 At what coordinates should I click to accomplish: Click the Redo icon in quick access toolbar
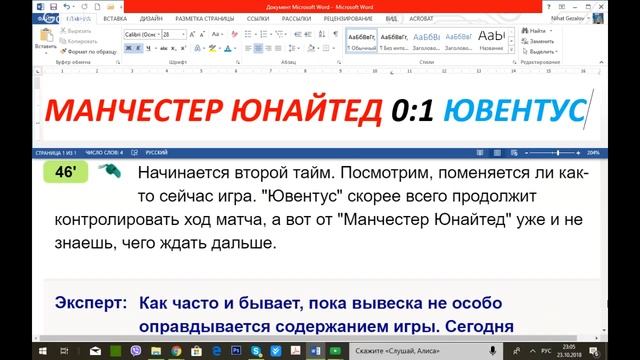84,7
